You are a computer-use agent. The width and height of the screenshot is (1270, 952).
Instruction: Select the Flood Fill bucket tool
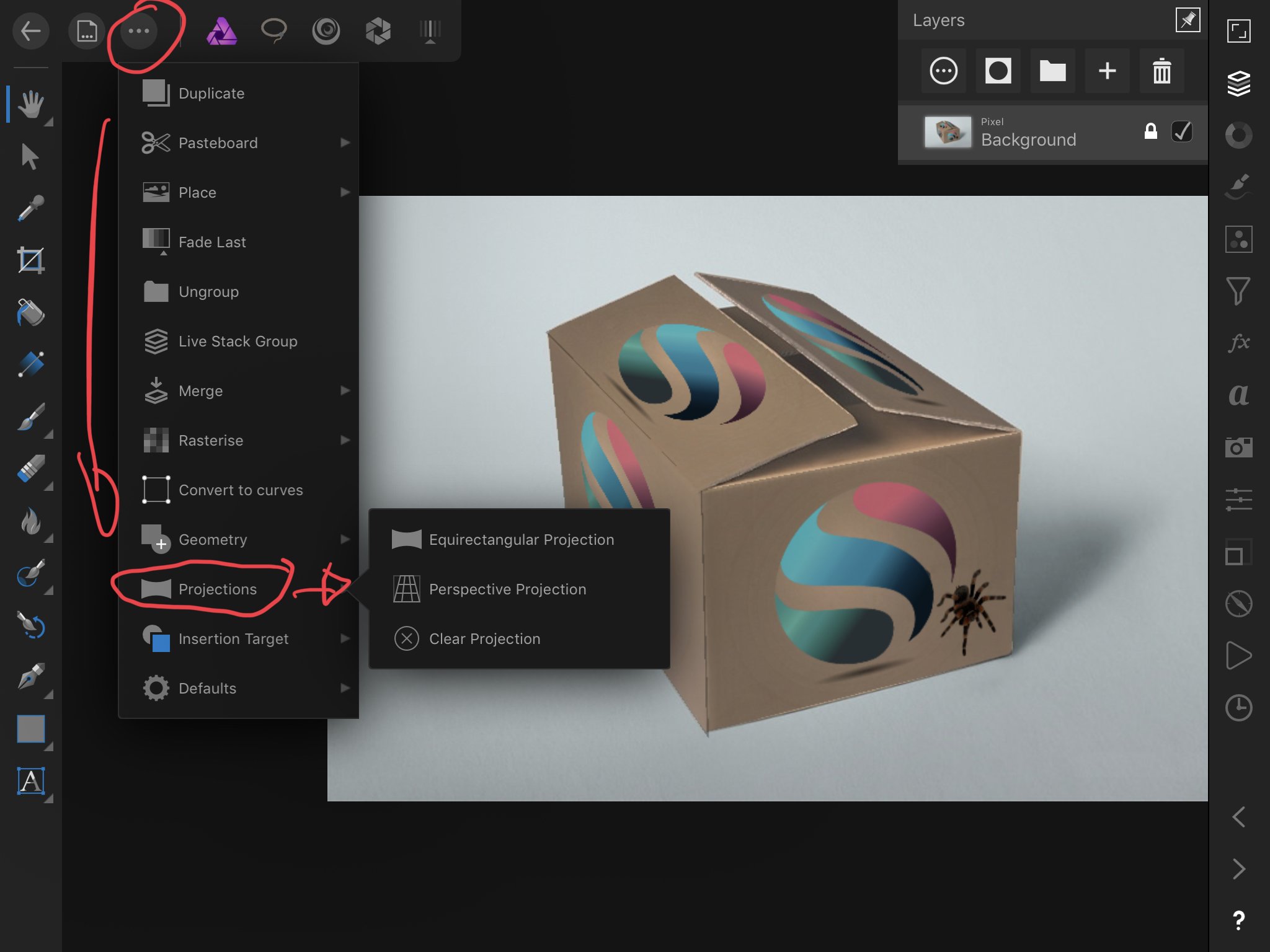(x=30, y=312)
